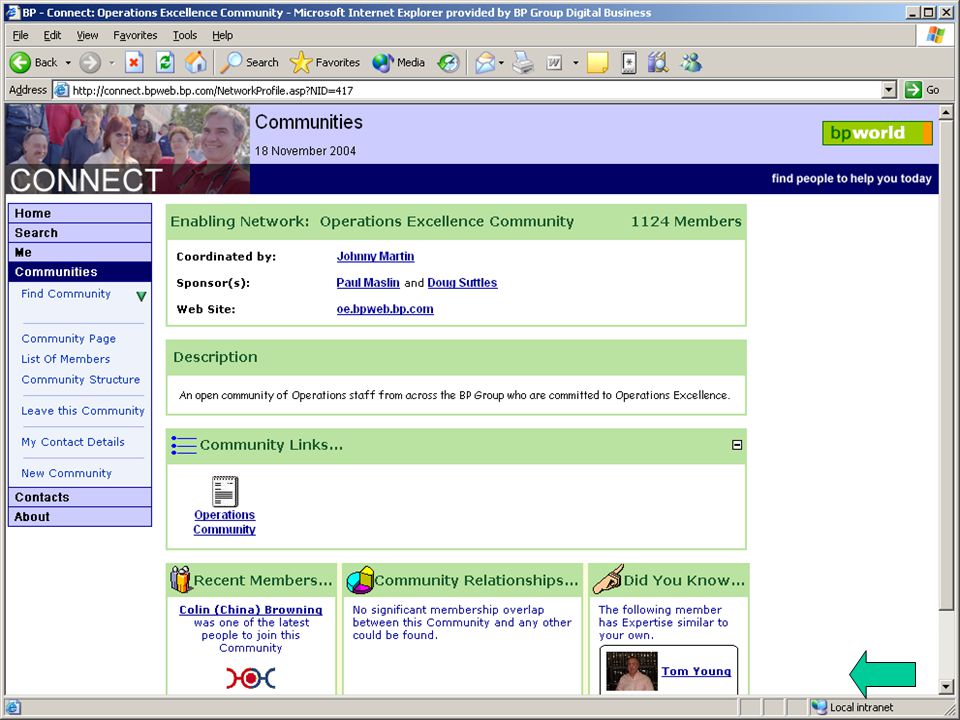This screenshot has width=960, height=720.
Task: Click the bp world button
Action: click(x=877, y=133)
